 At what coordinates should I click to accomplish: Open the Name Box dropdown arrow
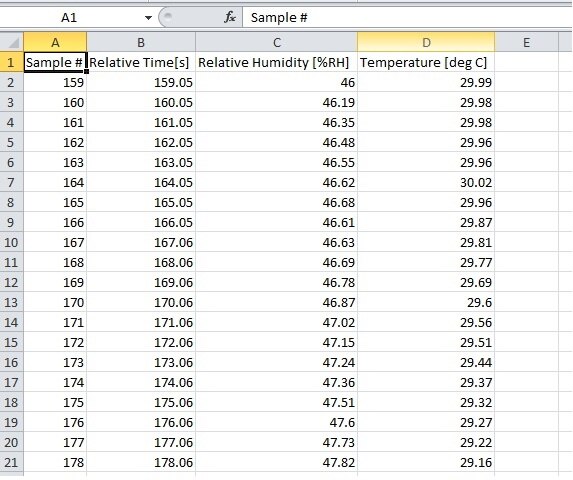click(148, 18)
